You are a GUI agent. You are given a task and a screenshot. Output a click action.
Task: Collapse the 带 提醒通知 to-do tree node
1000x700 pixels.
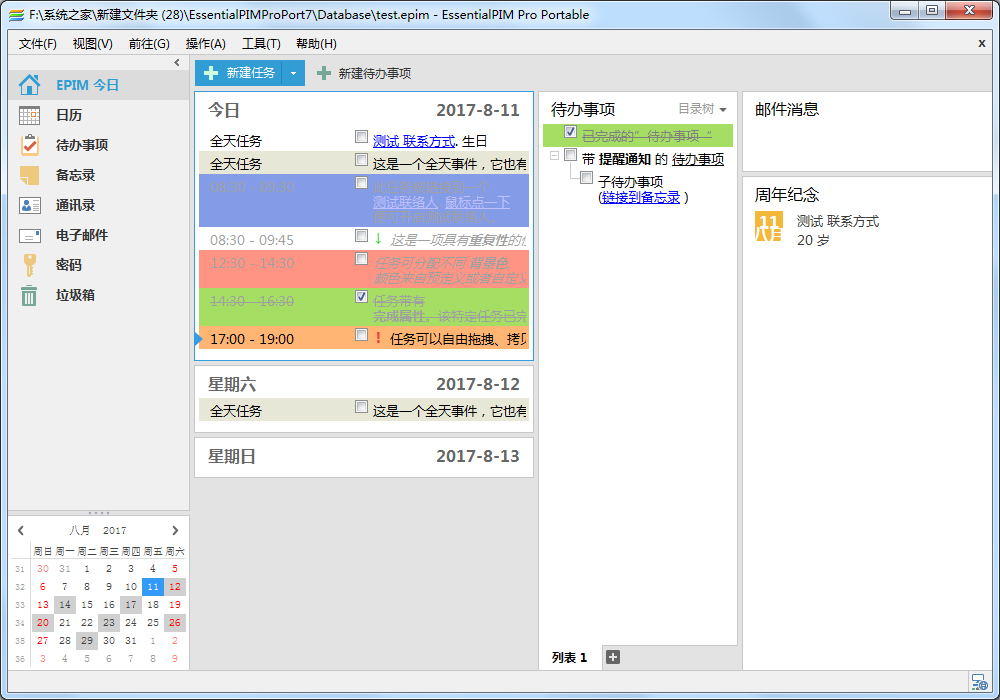click(555, 156)
